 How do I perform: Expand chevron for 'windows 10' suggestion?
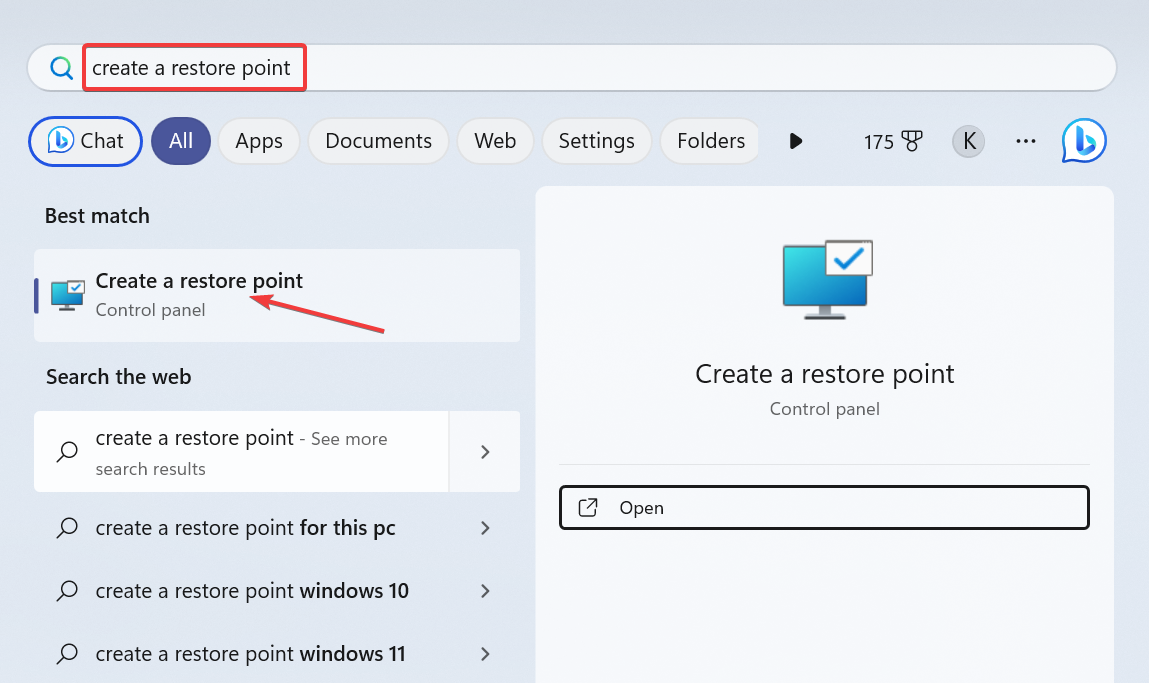[484, 591]
